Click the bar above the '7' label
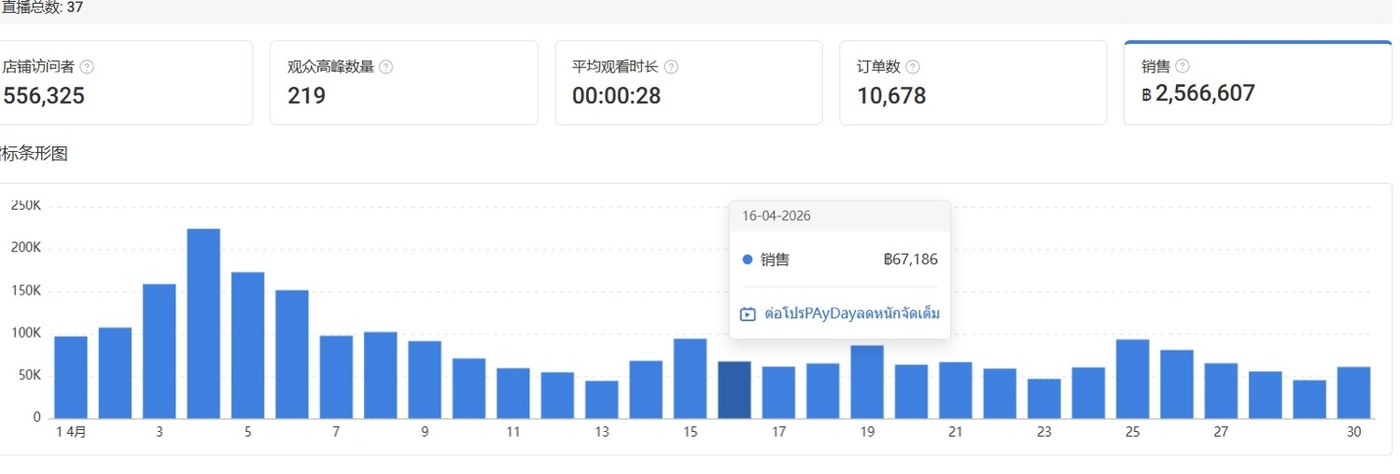Viewport: 1400px width, 474px height. coord(336,377)
